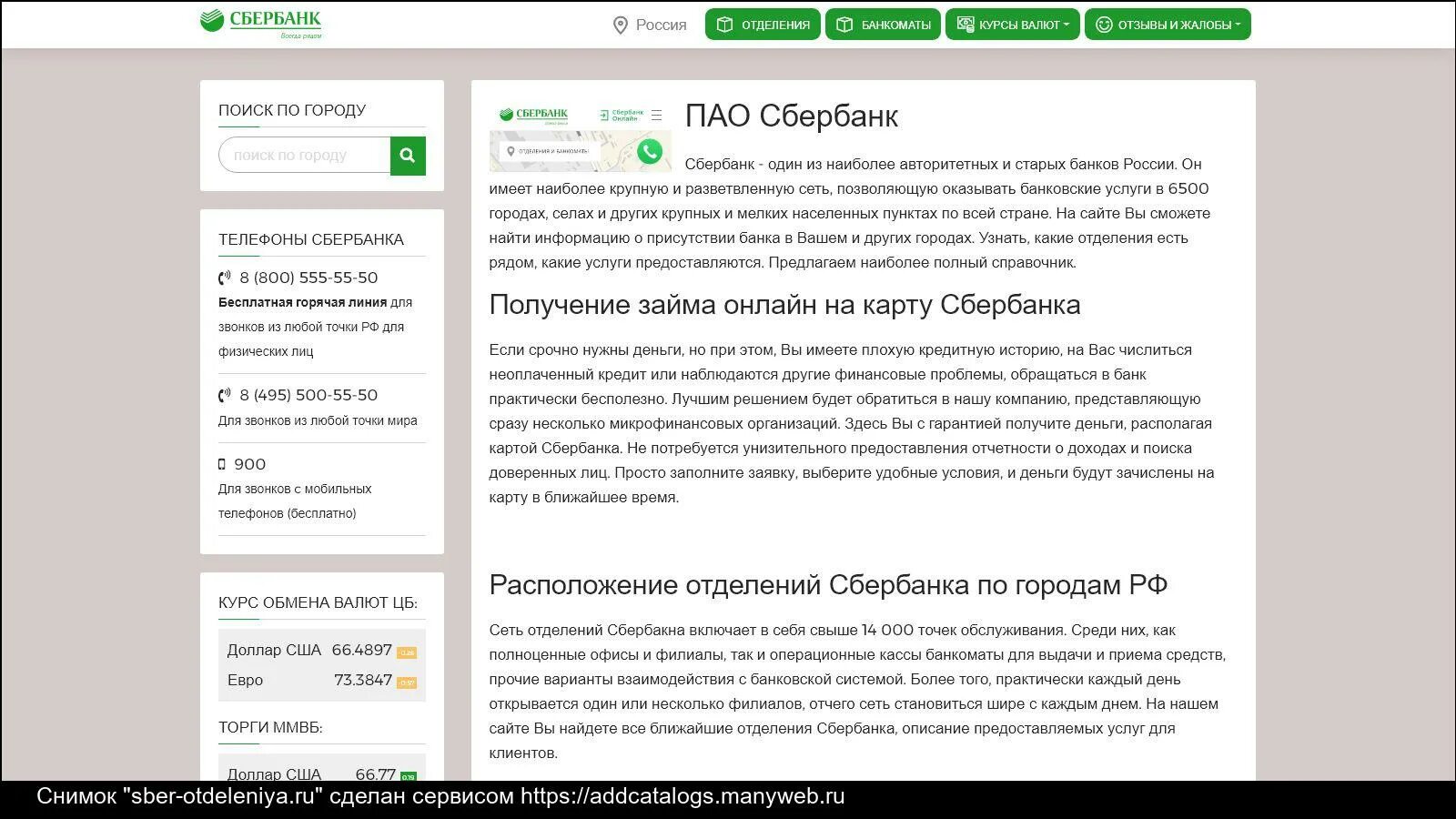Expand the Курсы валют dropdown

(1013, 25)
